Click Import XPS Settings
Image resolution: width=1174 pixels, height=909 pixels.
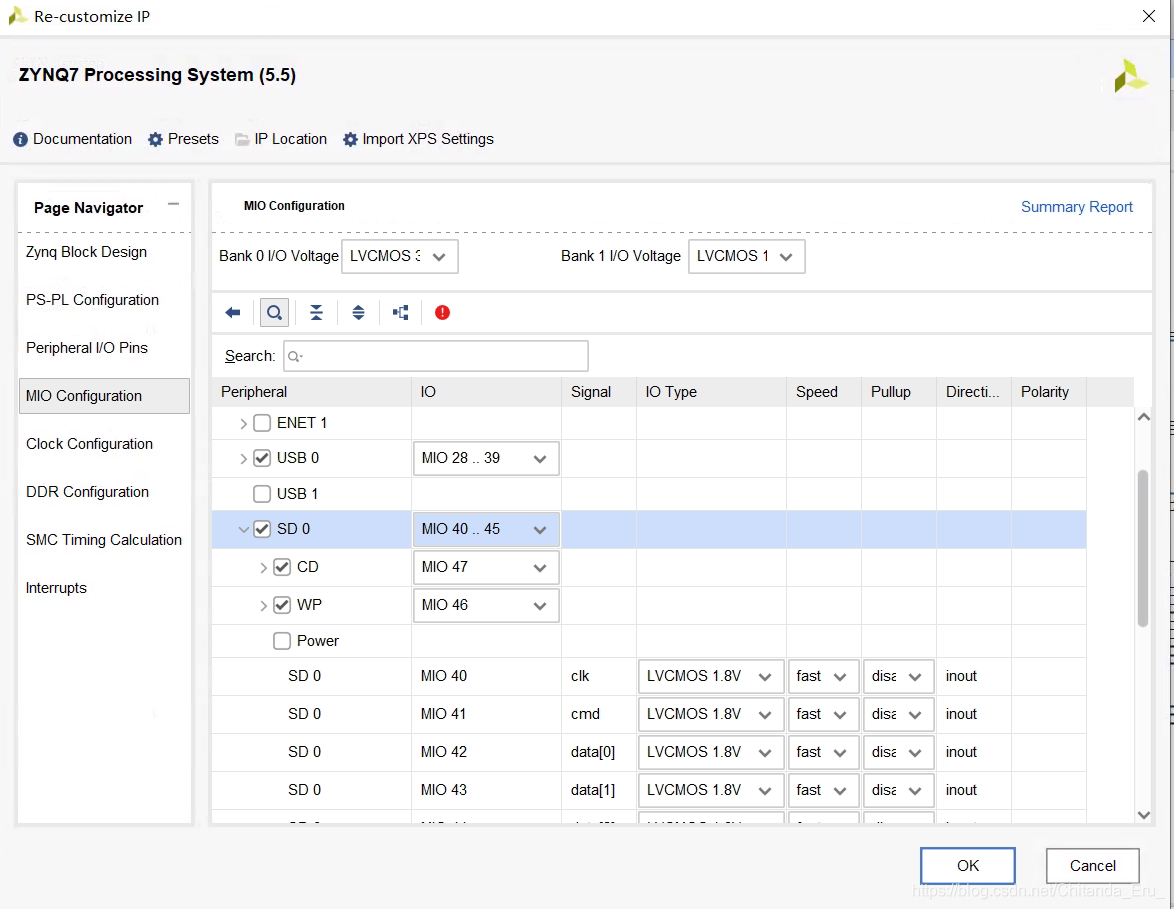(419, 139)
